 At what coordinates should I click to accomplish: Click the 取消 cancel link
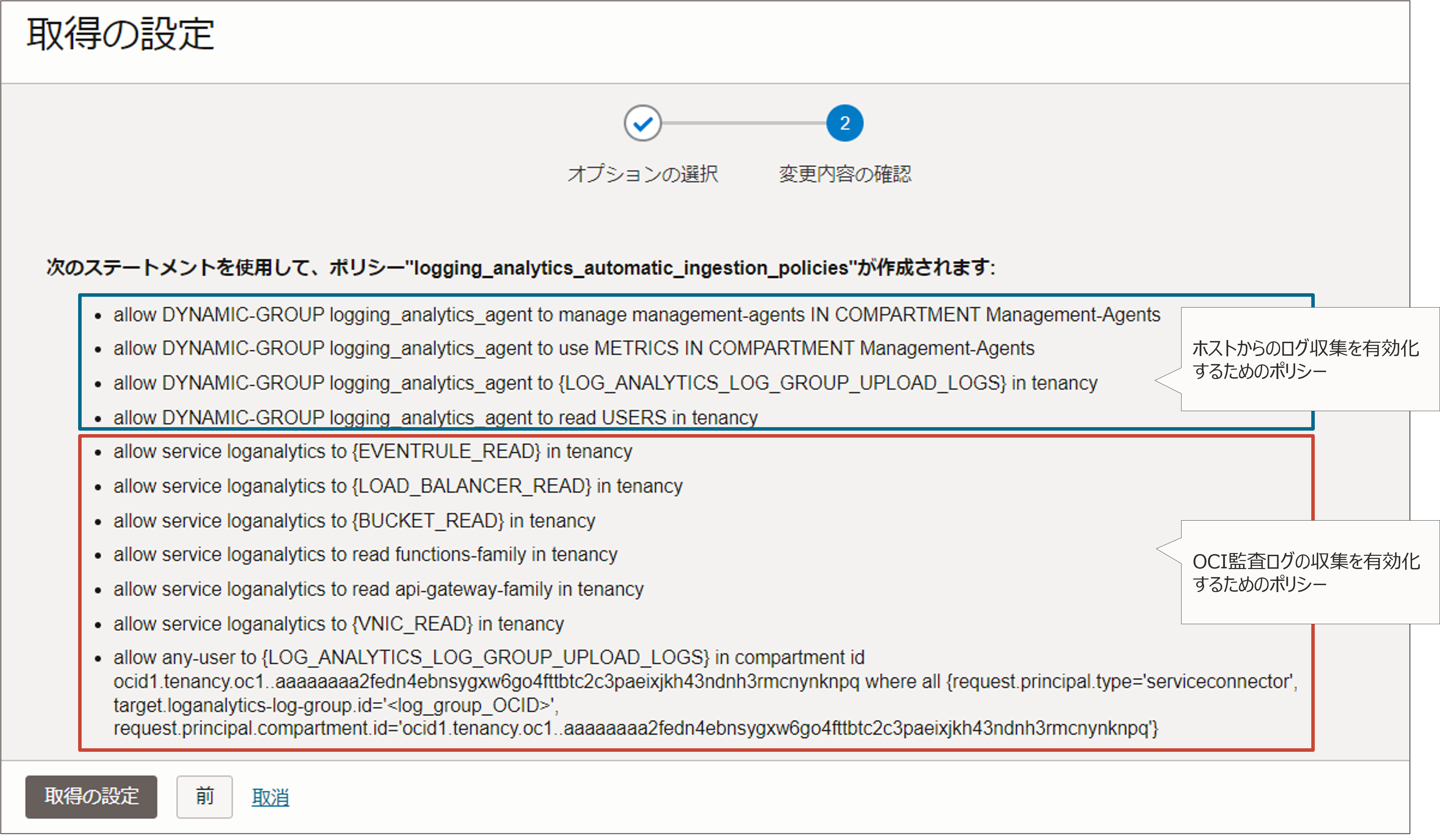(270, 797)
